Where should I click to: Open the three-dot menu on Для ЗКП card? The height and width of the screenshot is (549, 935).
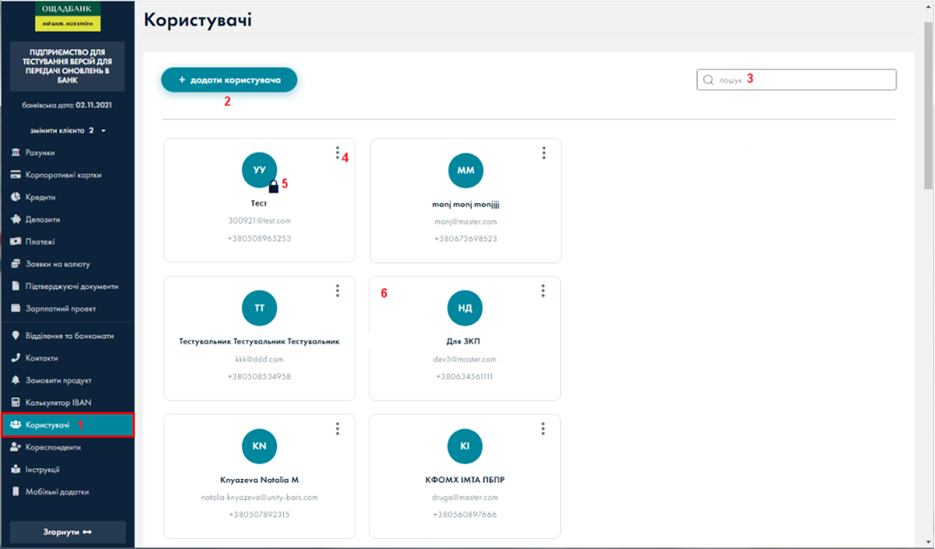point(544,291)
